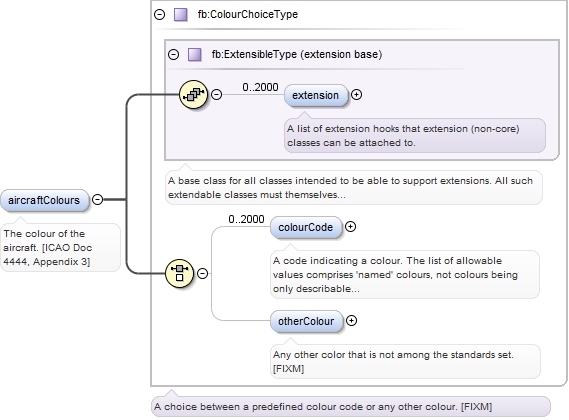Select the extension element box
The height and width of the screenshot is (420, 569).
click(x=315, y=95)
